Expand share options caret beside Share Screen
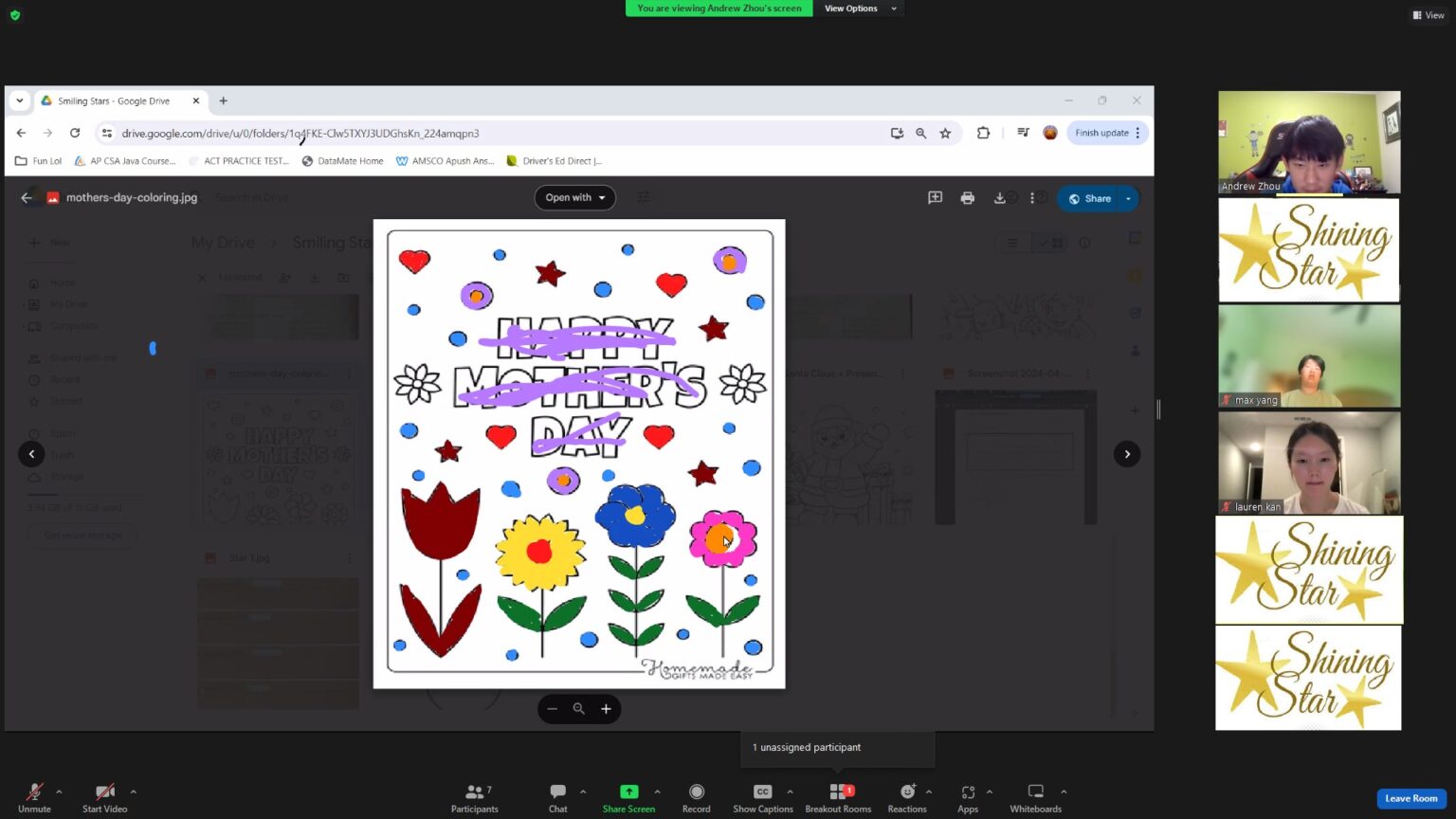Screen dimensions: 1456x819 [x=658, y=792]
